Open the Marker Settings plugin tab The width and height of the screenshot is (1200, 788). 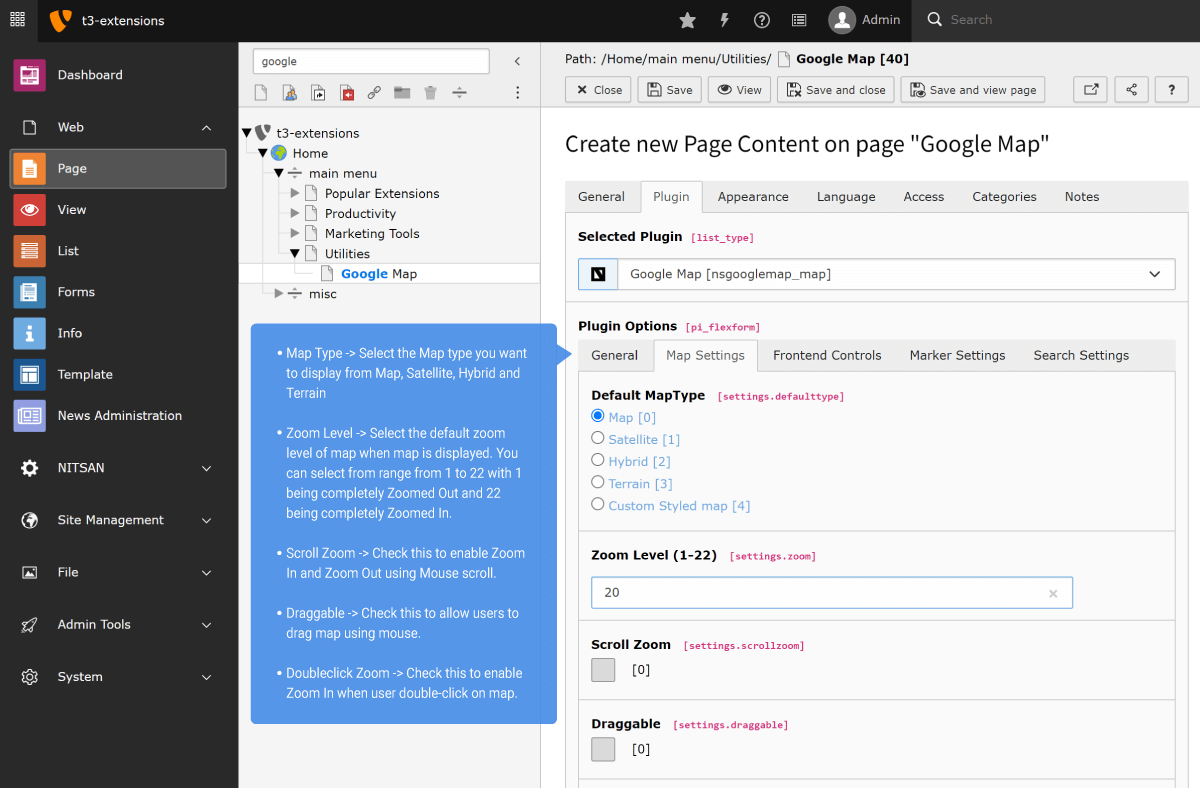(x=957, y=355)
